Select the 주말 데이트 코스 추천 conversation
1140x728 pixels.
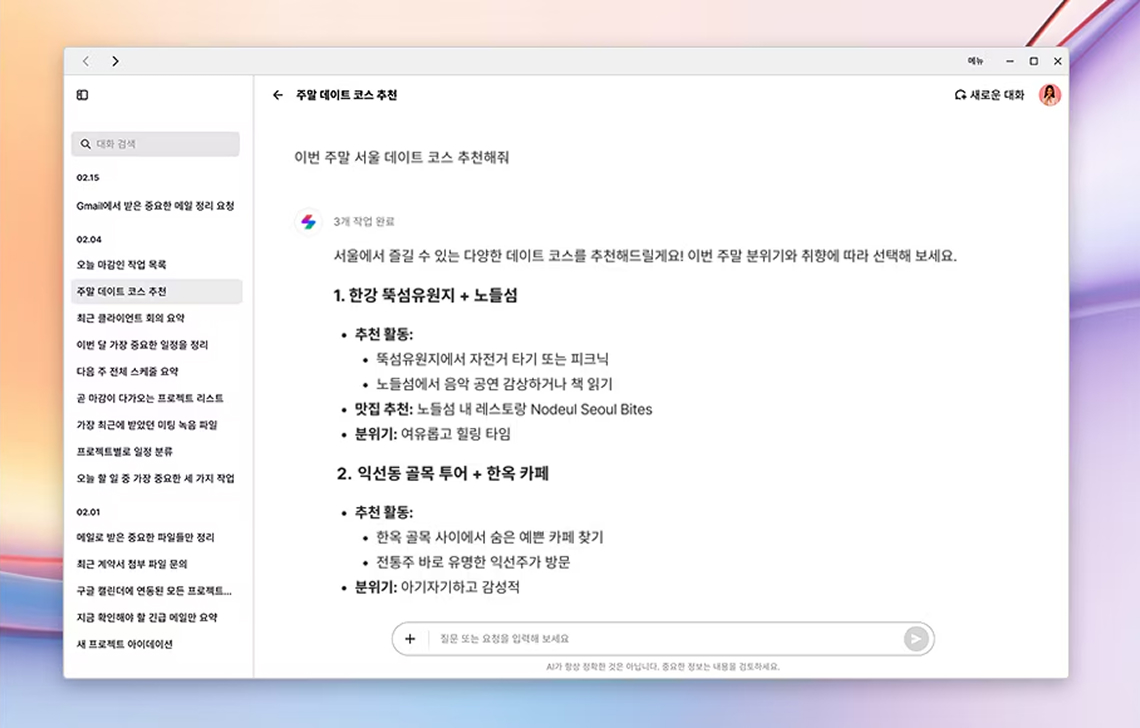(155, 291)
